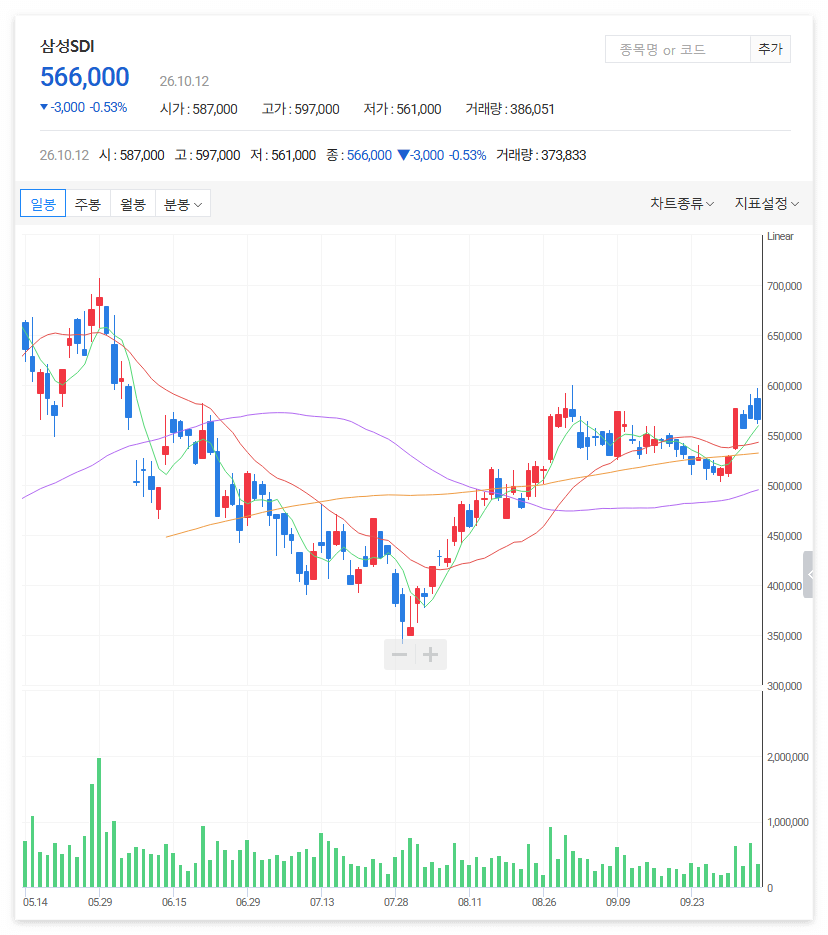Click the Linear scale label

780,236
